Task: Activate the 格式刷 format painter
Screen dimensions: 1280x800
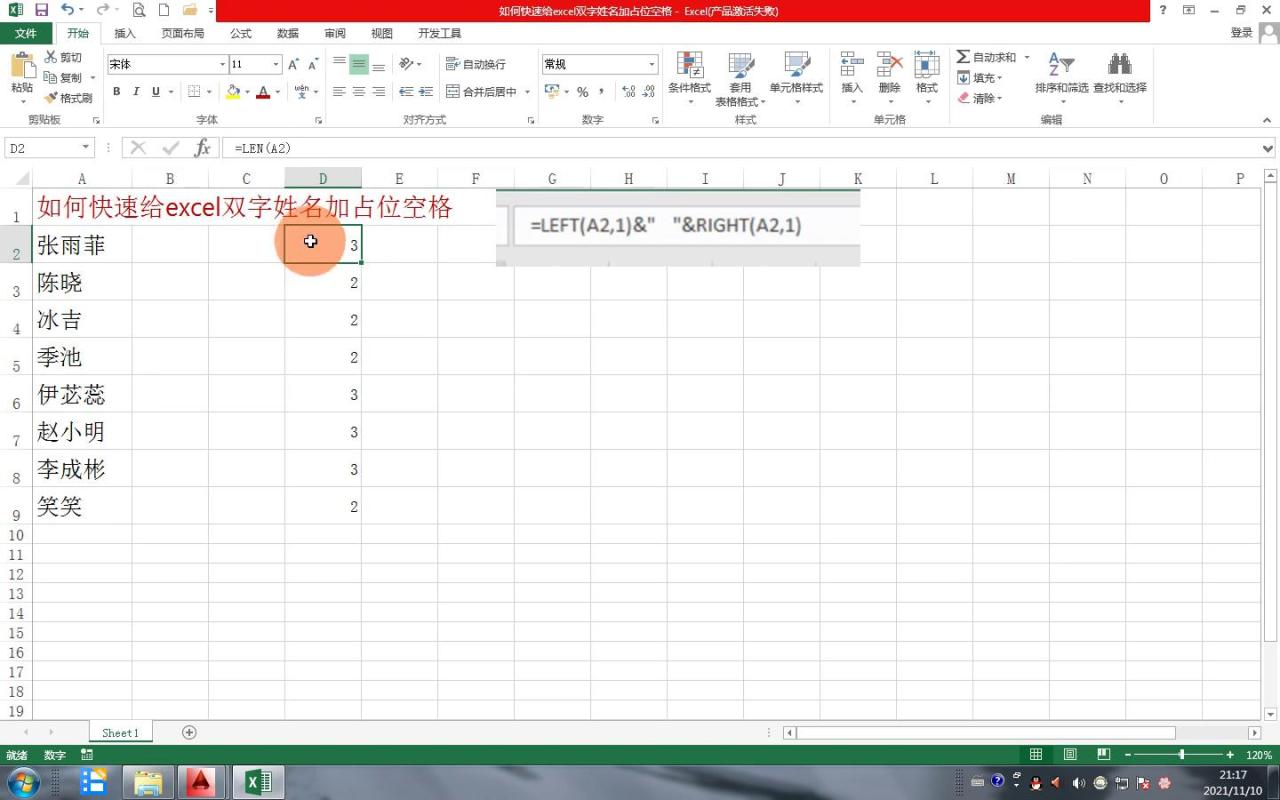Action: click(x=68, y=98)
